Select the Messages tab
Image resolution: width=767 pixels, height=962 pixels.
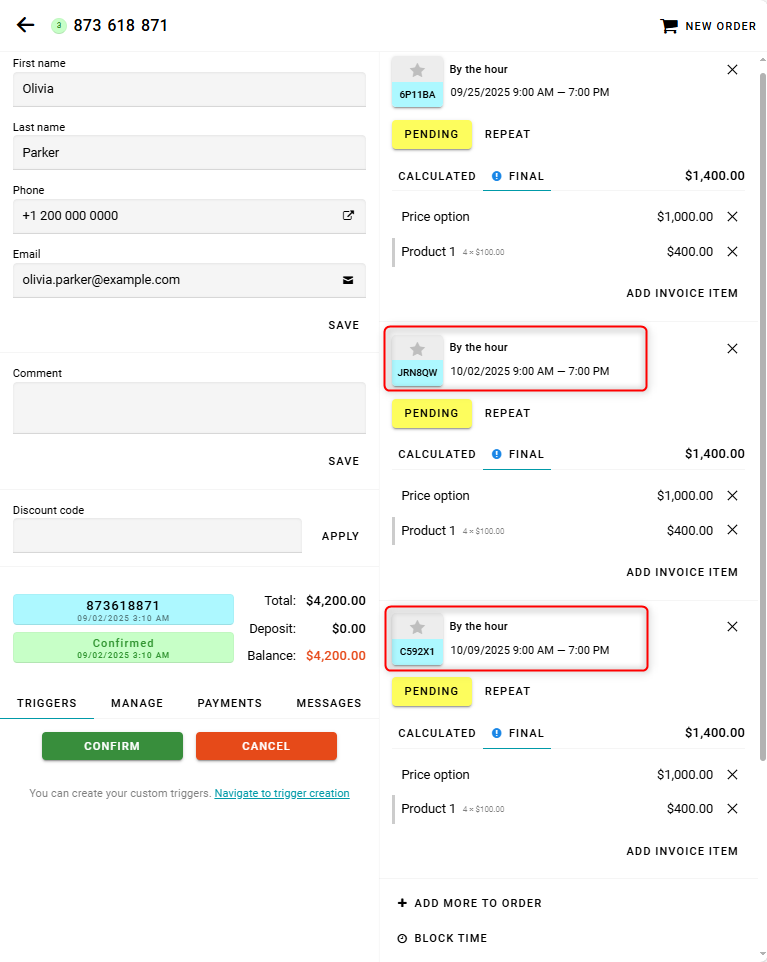coord(328,703)
